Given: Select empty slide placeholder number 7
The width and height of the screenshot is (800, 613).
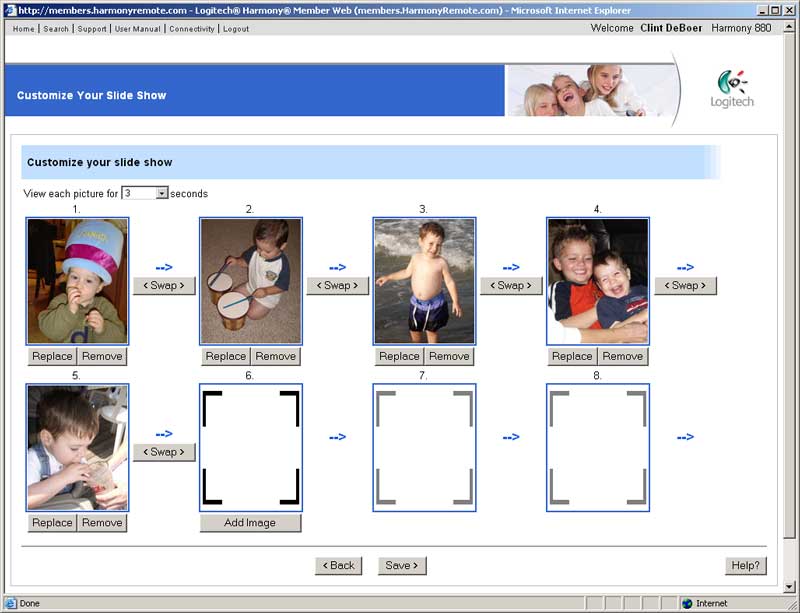Looking at the screenshot, I should point(424,447).
